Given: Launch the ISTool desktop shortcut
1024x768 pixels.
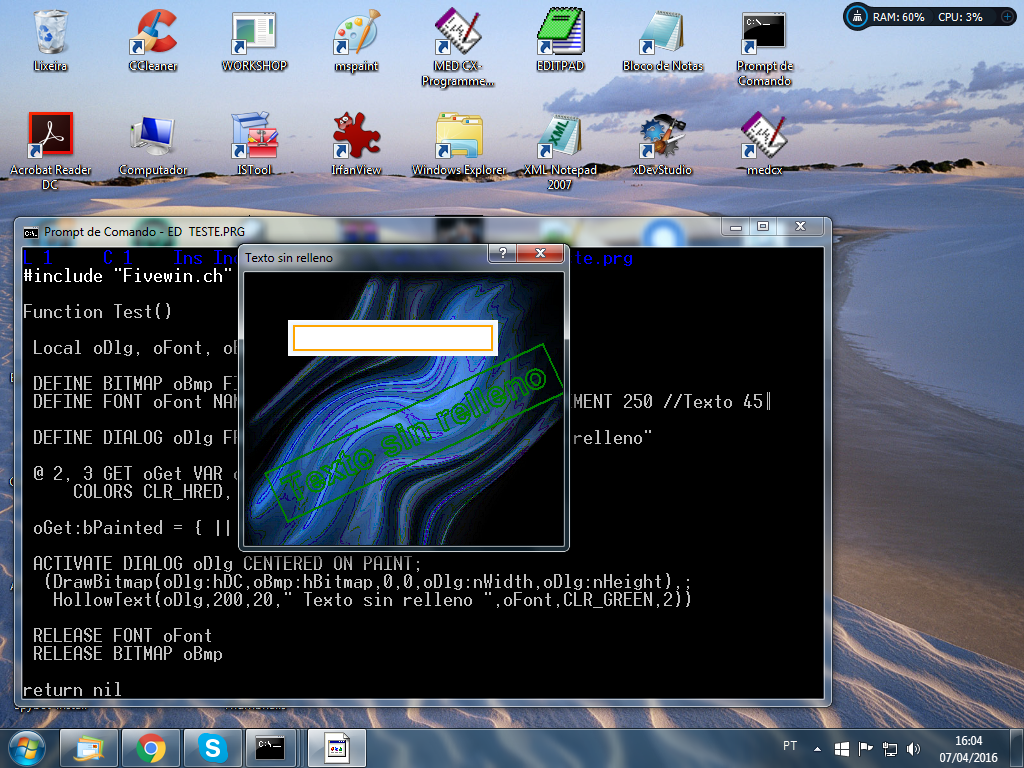Looking at the screenshot, I should point(254,137).
